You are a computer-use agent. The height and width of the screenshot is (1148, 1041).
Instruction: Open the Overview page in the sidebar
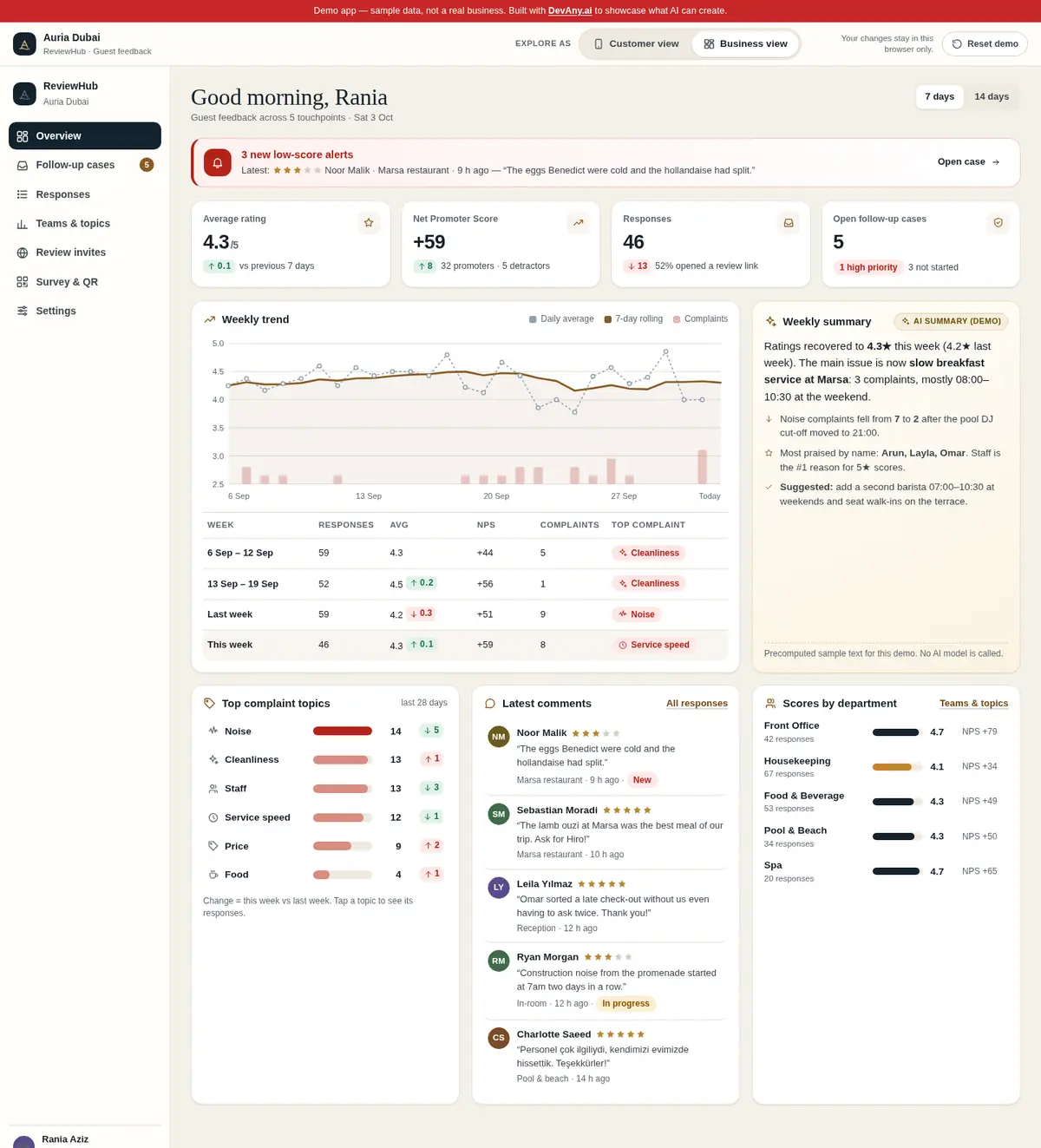(x=85, y=136)
